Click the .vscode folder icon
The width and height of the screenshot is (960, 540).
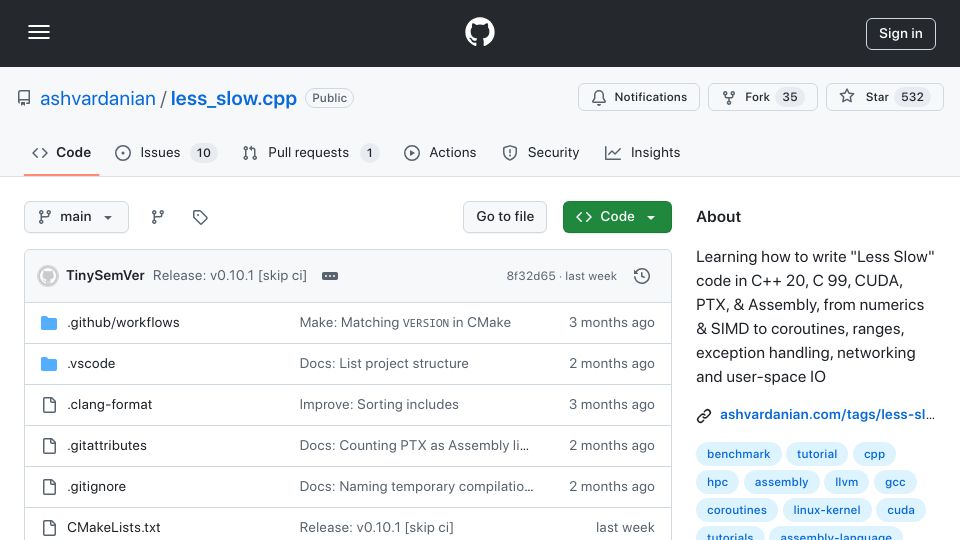[49, 364]
